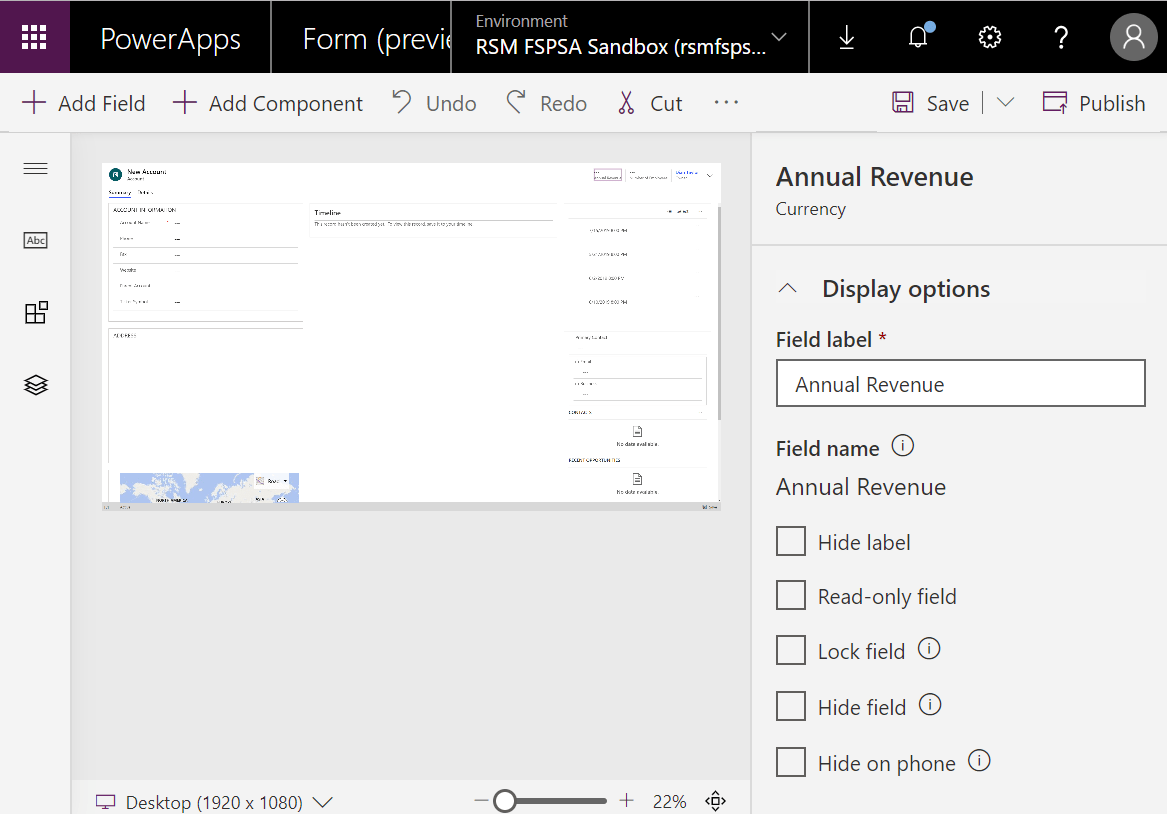Collapse the Display options section
This screenshot has height=814, width=1167.
click(787, 289)
